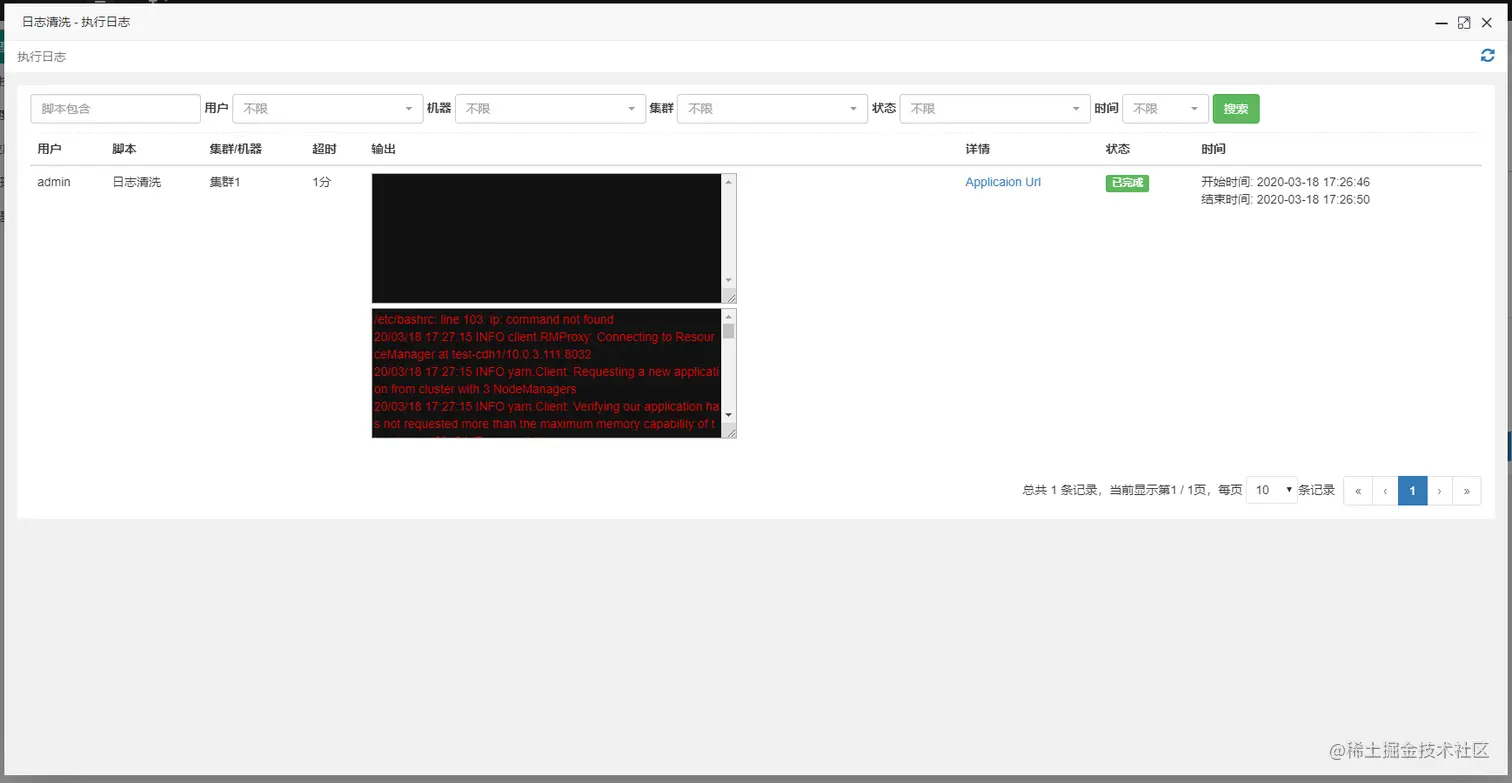This screenshot has width=1512, height=783.
Task: Click the red error log scrollbar thumb
Action: pos(729,331)
